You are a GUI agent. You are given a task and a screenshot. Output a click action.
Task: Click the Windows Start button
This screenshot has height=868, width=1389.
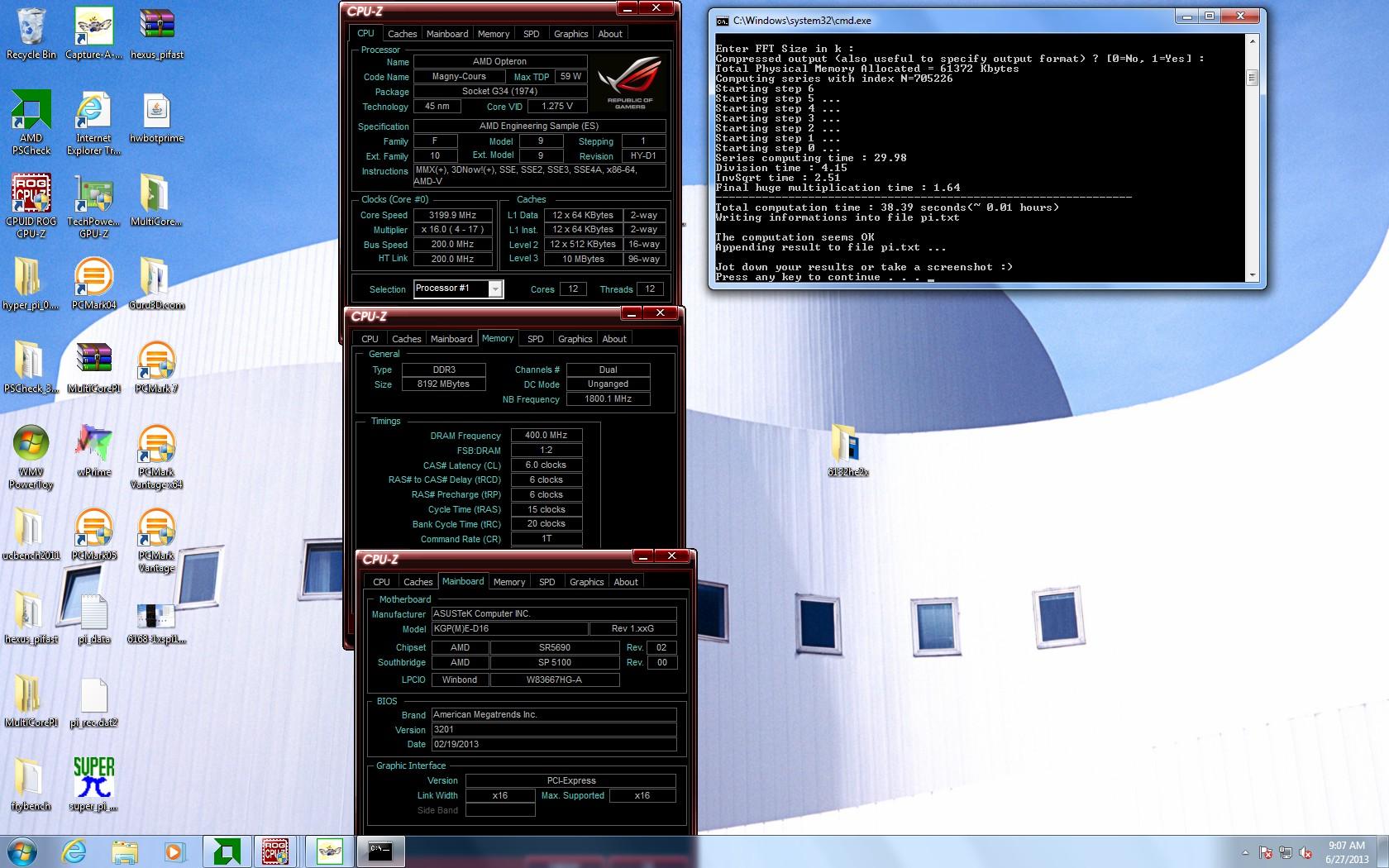click(21, 851)
